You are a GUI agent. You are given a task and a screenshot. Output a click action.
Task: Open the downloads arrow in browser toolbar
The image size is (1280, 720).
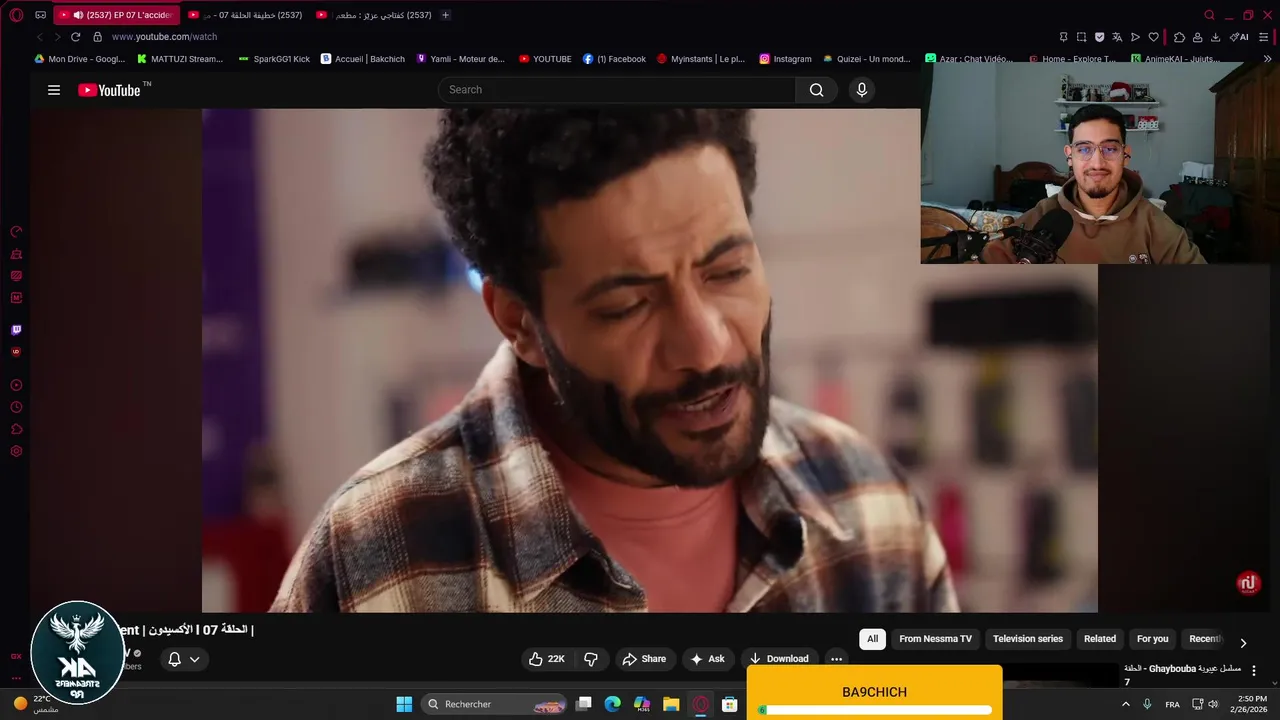point(1215,37)
